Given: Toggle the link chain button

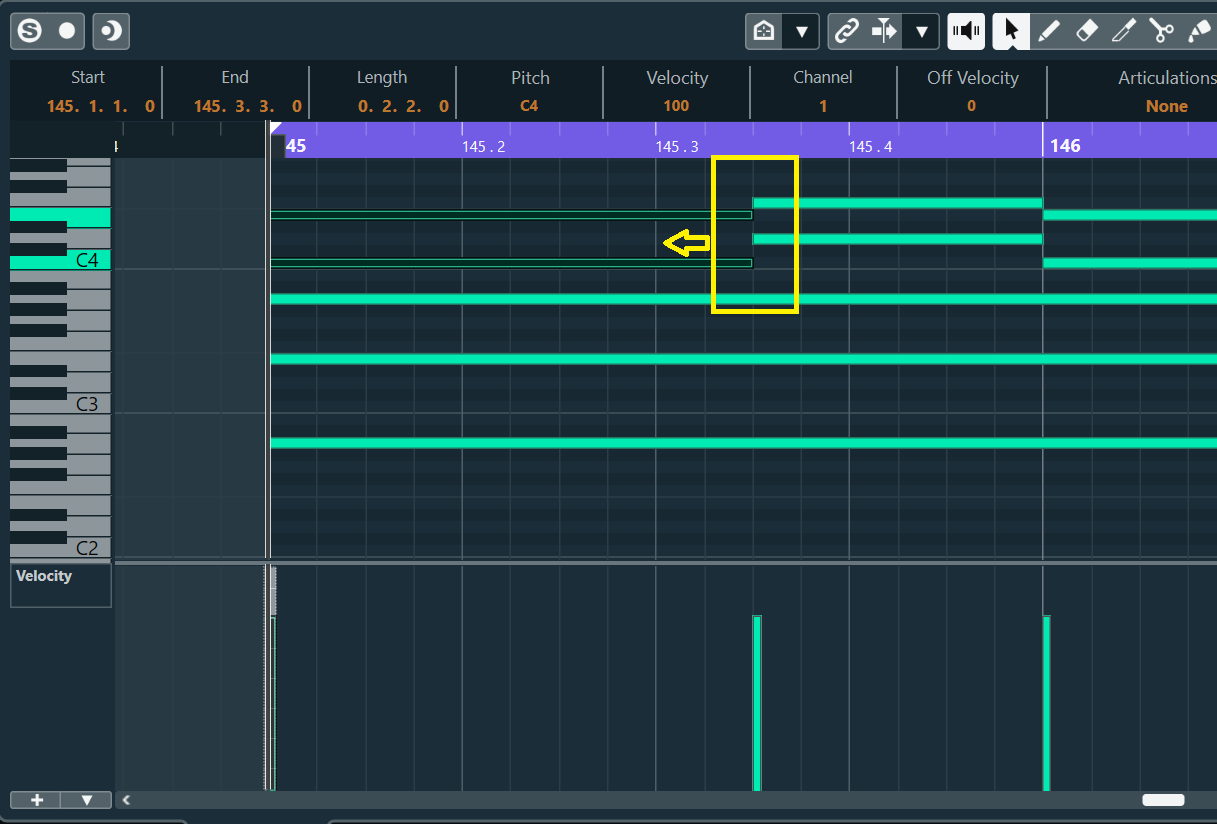Looking at the screenshot, I should pos(846,31).
